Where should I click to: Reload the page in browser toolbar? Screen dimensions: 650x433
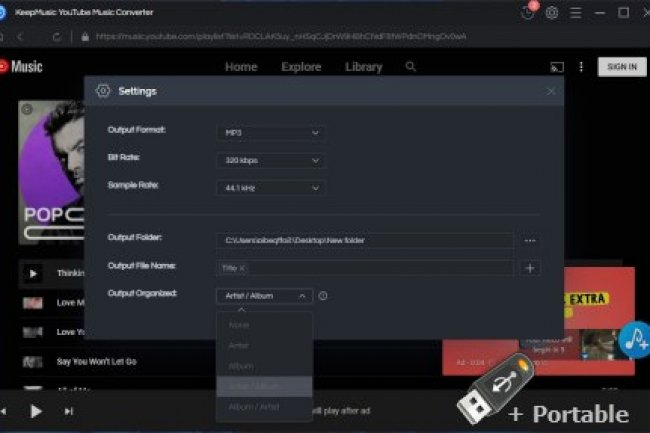(x=57, y=37)
